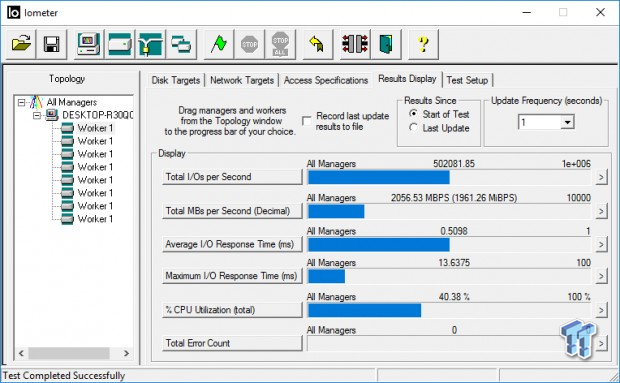The image size is (620, 383).
Task: Open a test configuration file
Action: pos(21,44)
